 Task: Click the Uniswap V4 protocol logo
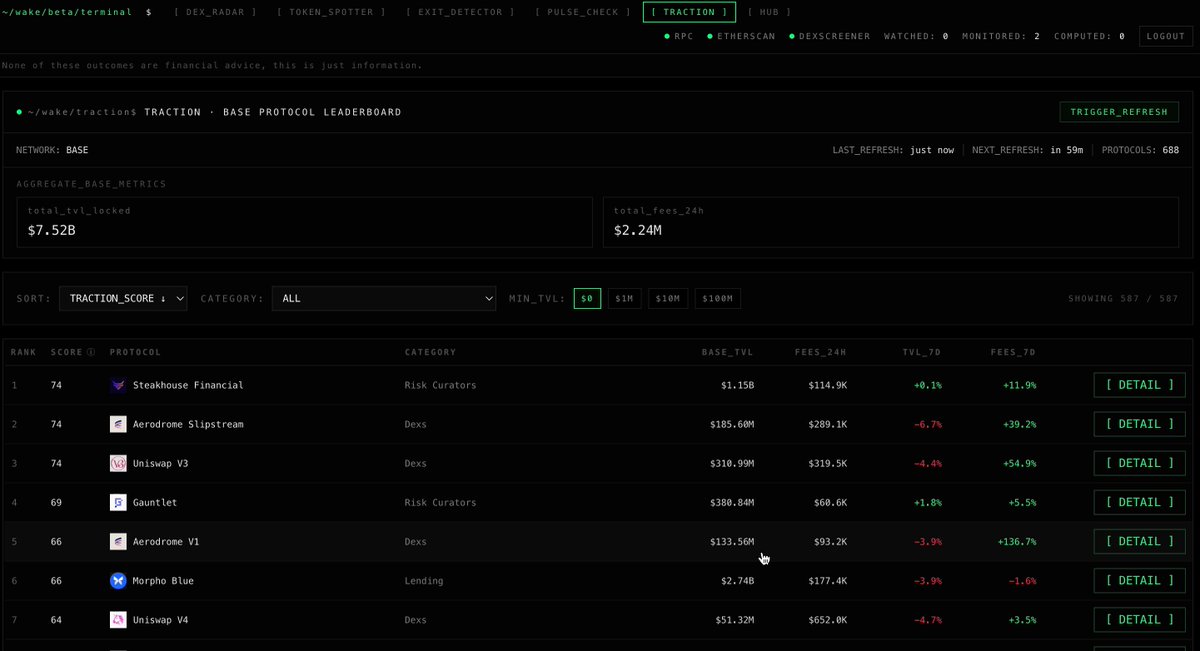[118, 619]
